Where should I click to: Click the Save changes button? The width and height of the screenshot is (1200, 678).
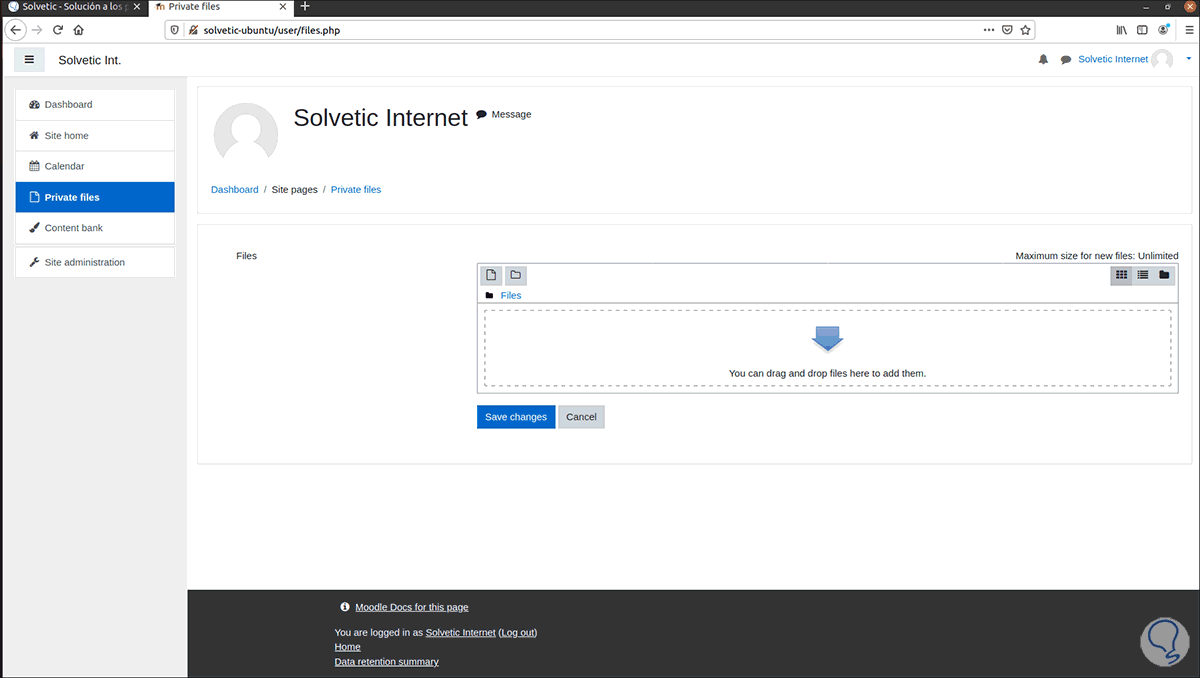coord(515,416)
